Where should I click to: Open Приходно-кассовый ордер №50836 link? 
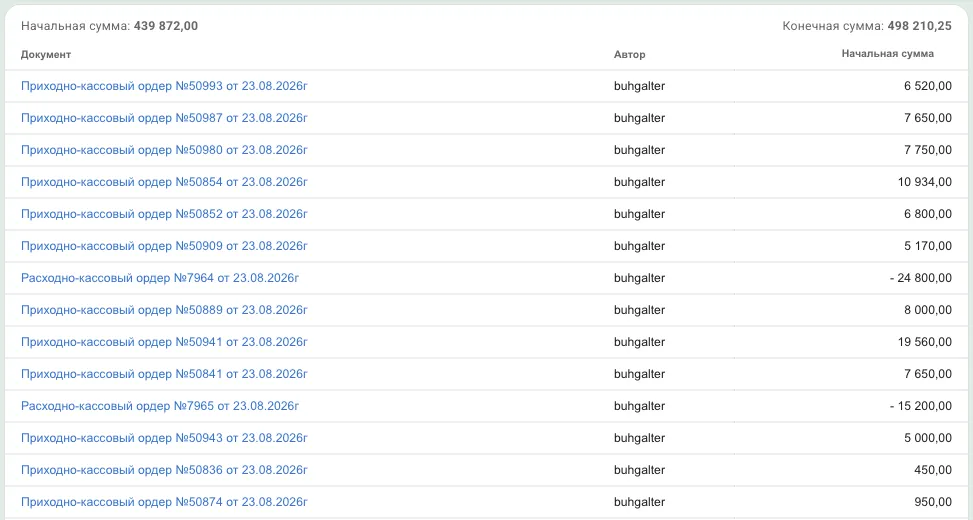[x=164, y=470]
